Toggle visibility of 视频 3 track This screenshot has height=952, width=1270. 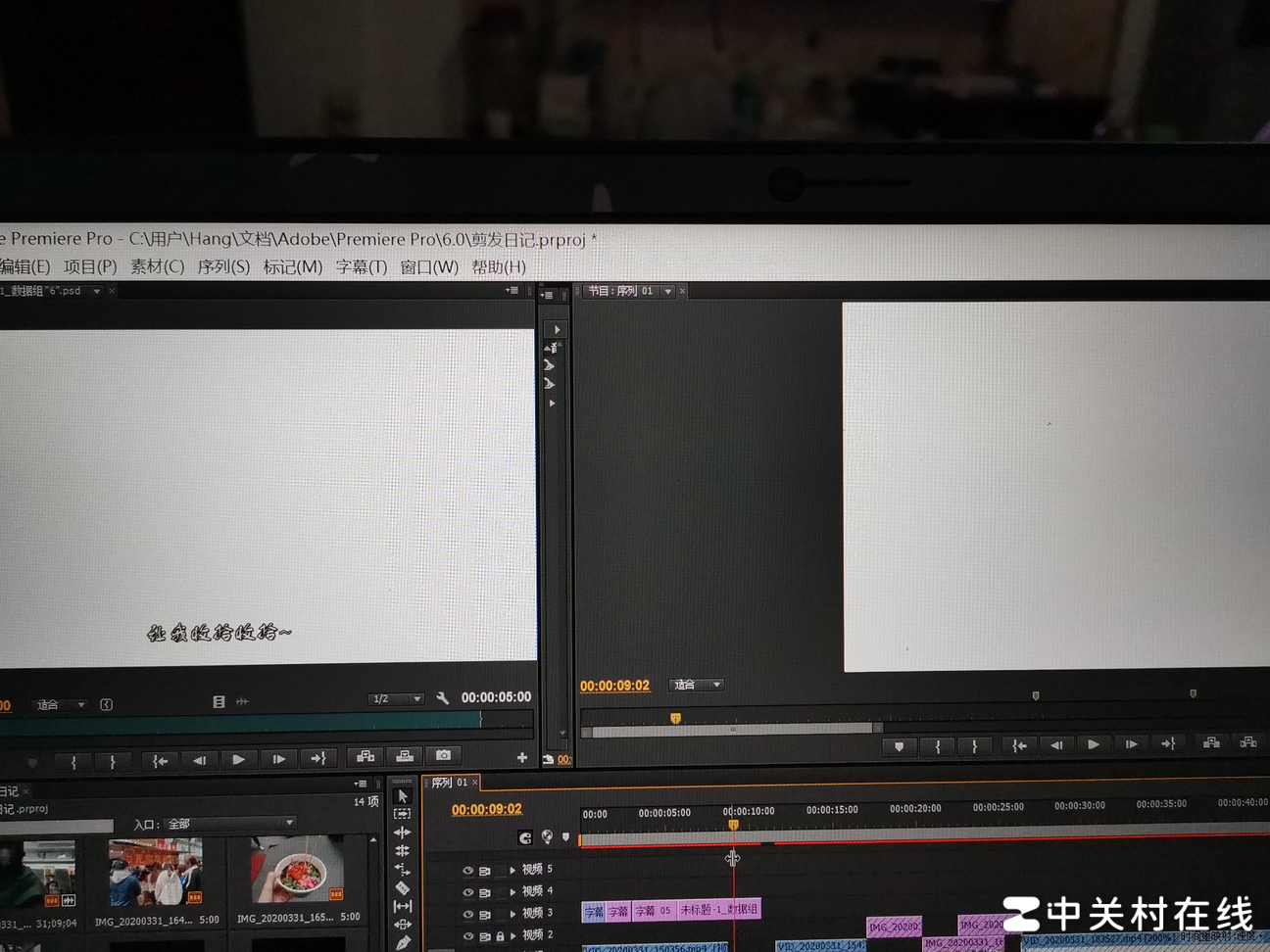point(467,915)
